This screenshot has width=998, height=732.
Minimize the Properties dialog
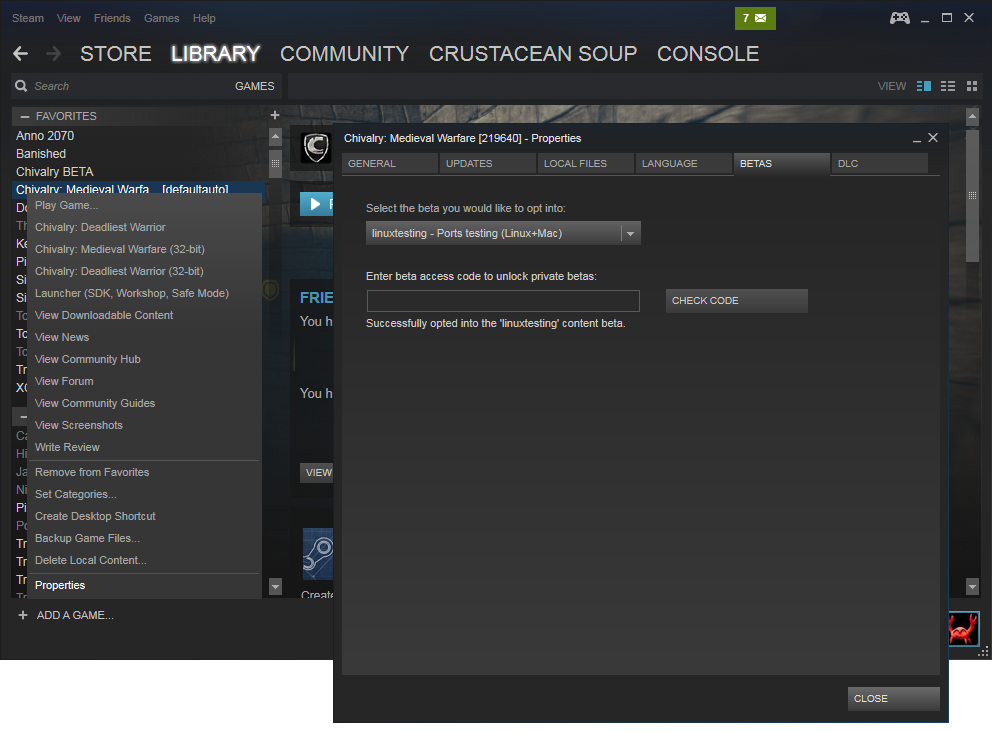click(917, 139)
